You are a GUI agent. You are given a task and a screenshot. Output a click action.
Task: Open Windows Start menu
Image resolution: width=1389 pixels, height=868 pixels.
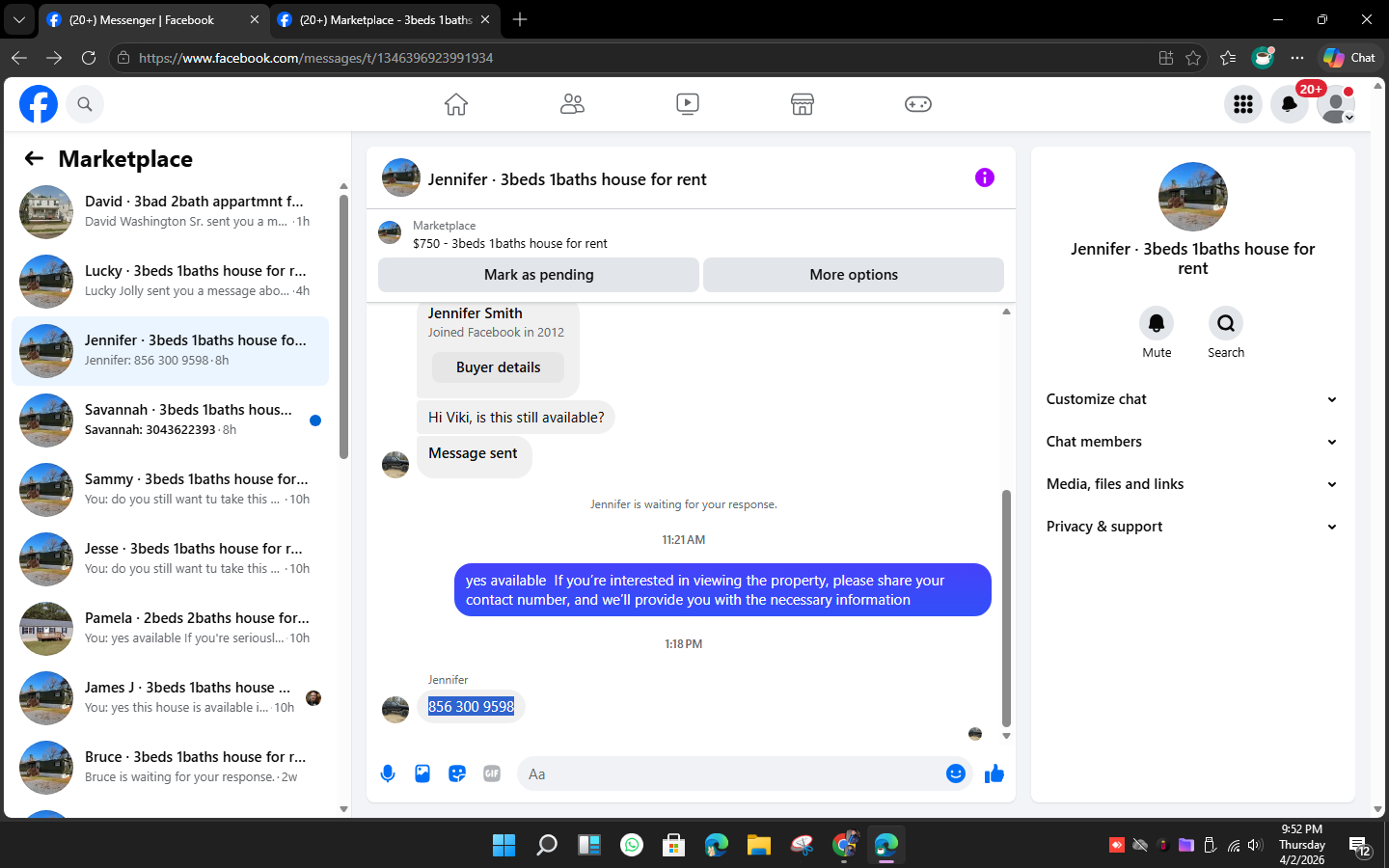tap(504, 846)
